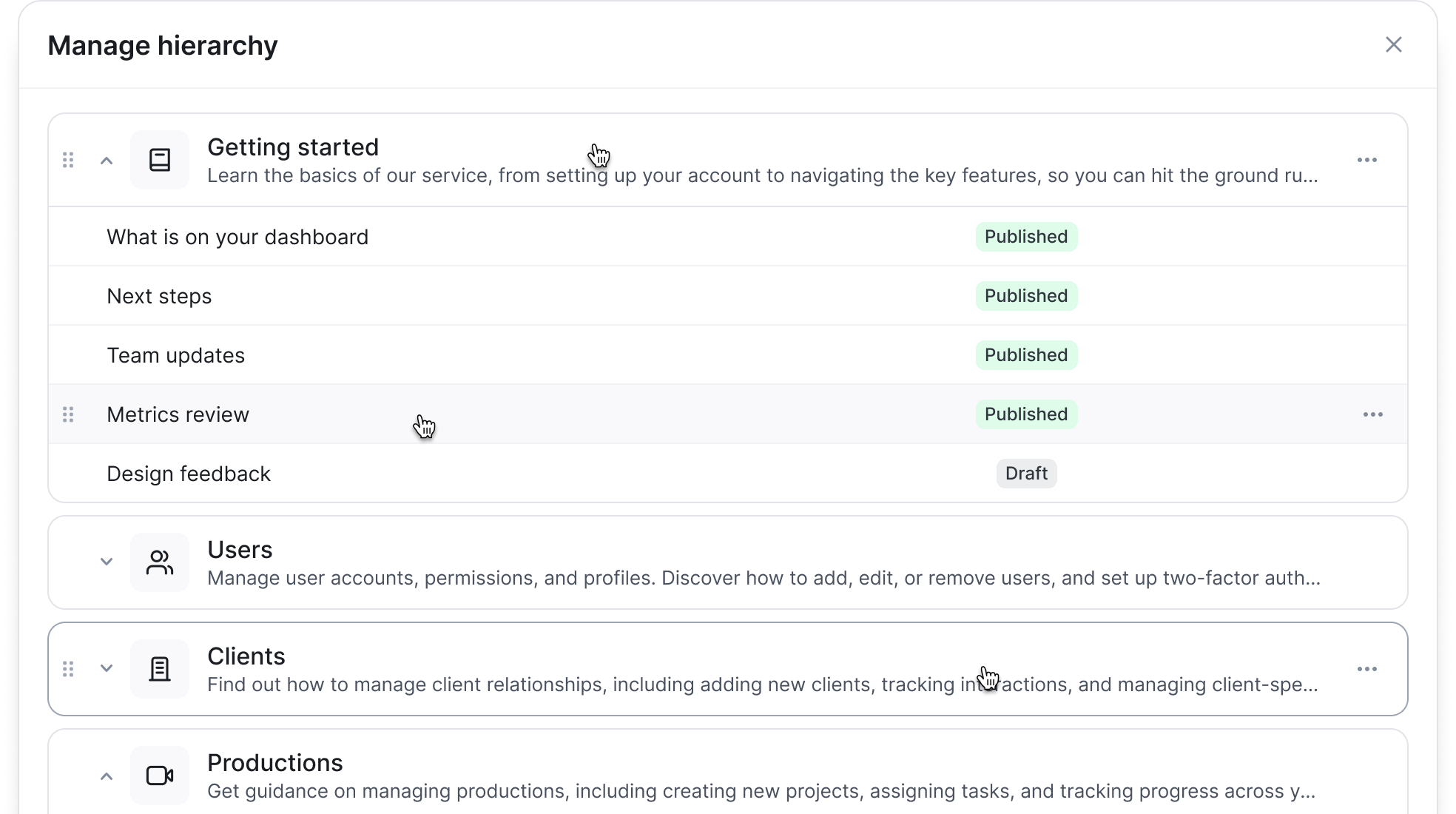Click the Getting started book icon
Viewport: 1456px width, 814px height.
tap(160, 160)
